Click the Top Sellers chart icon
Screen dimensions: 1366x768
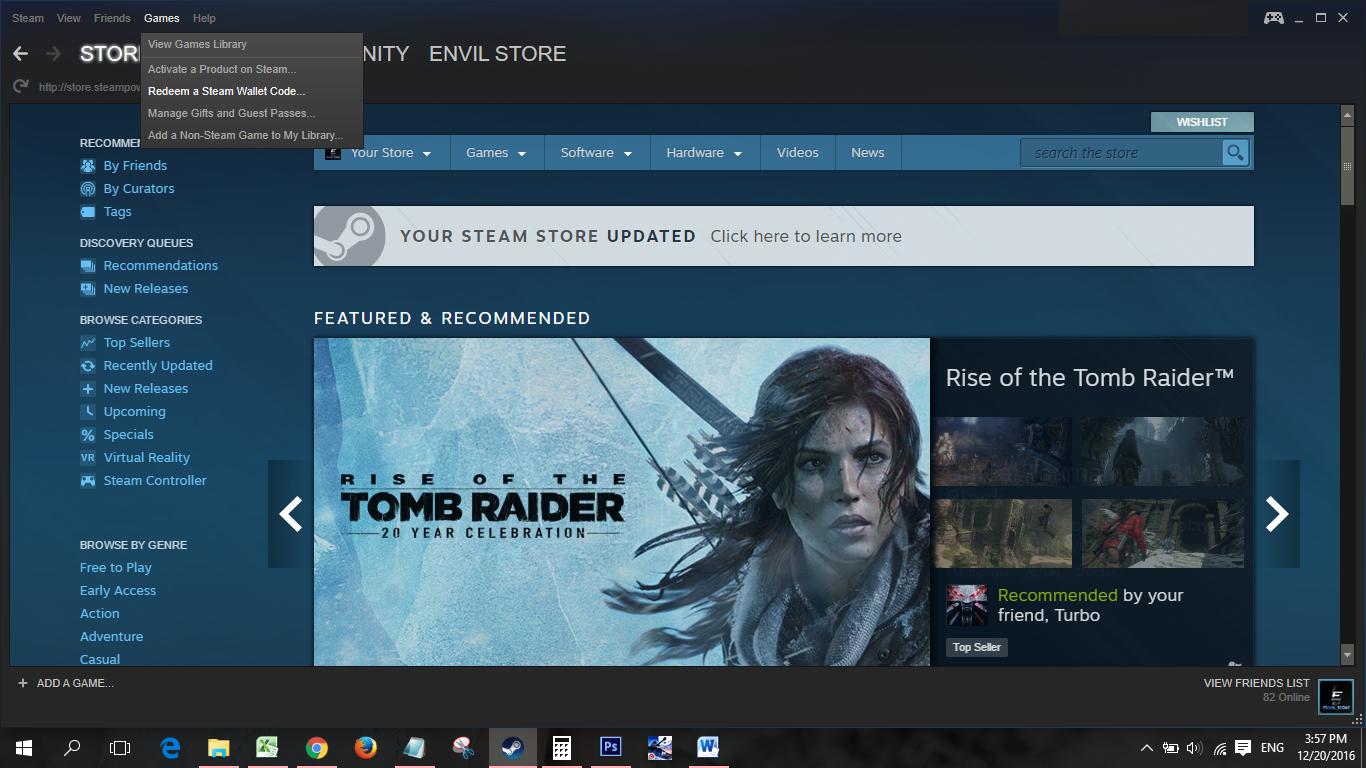pos(88,343)
